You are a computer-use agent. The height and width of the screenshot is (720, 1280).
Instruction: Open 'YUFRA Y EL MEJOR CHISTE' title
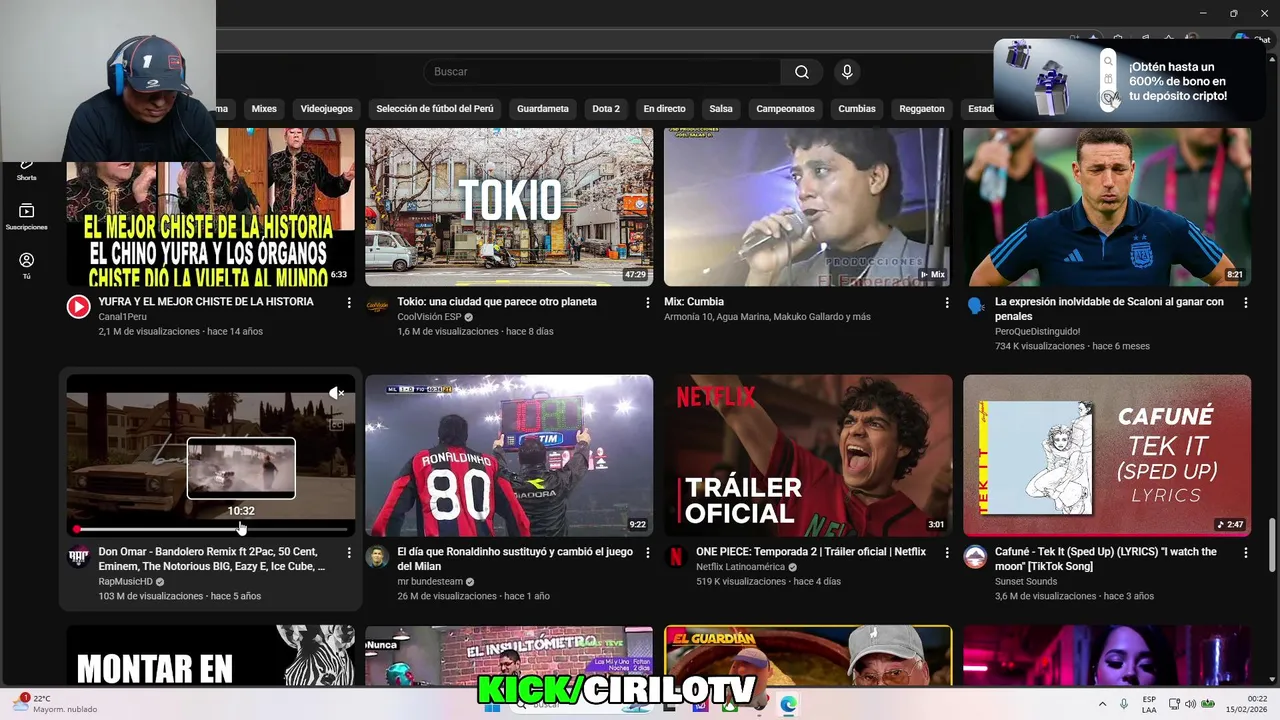(x=206, y=302)
